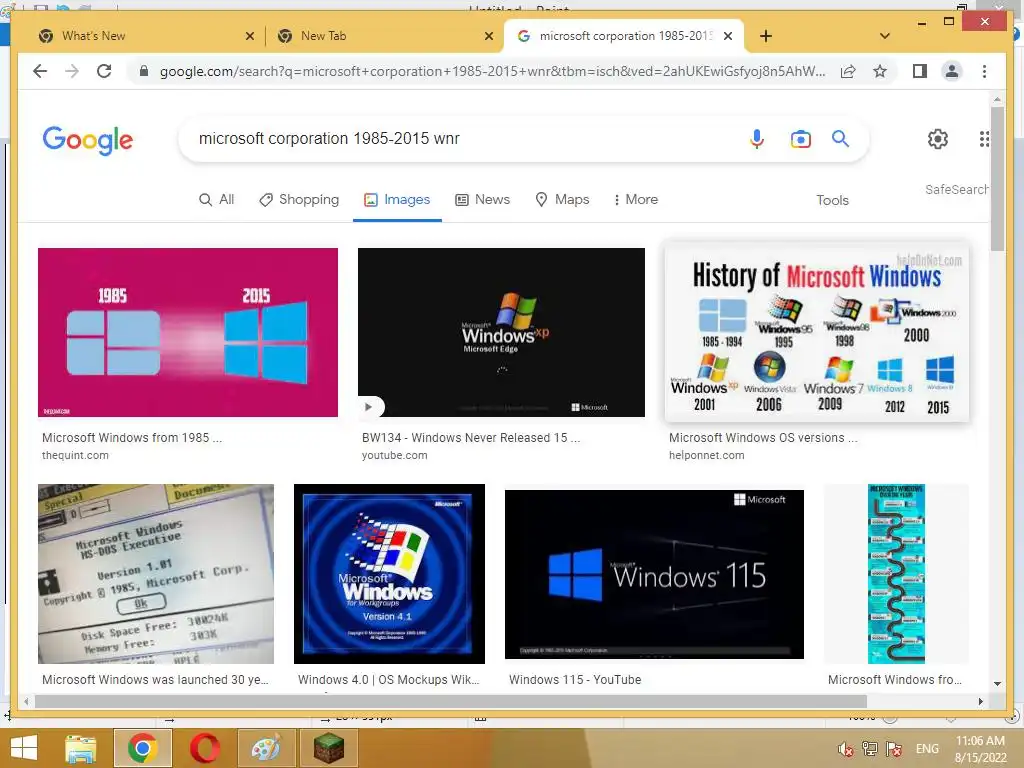The height and width of the screenshot is (768, 1024).
Task: Click the horizontal scrollbar thumb
Action: pyautogui.click(x=451, y=701)
